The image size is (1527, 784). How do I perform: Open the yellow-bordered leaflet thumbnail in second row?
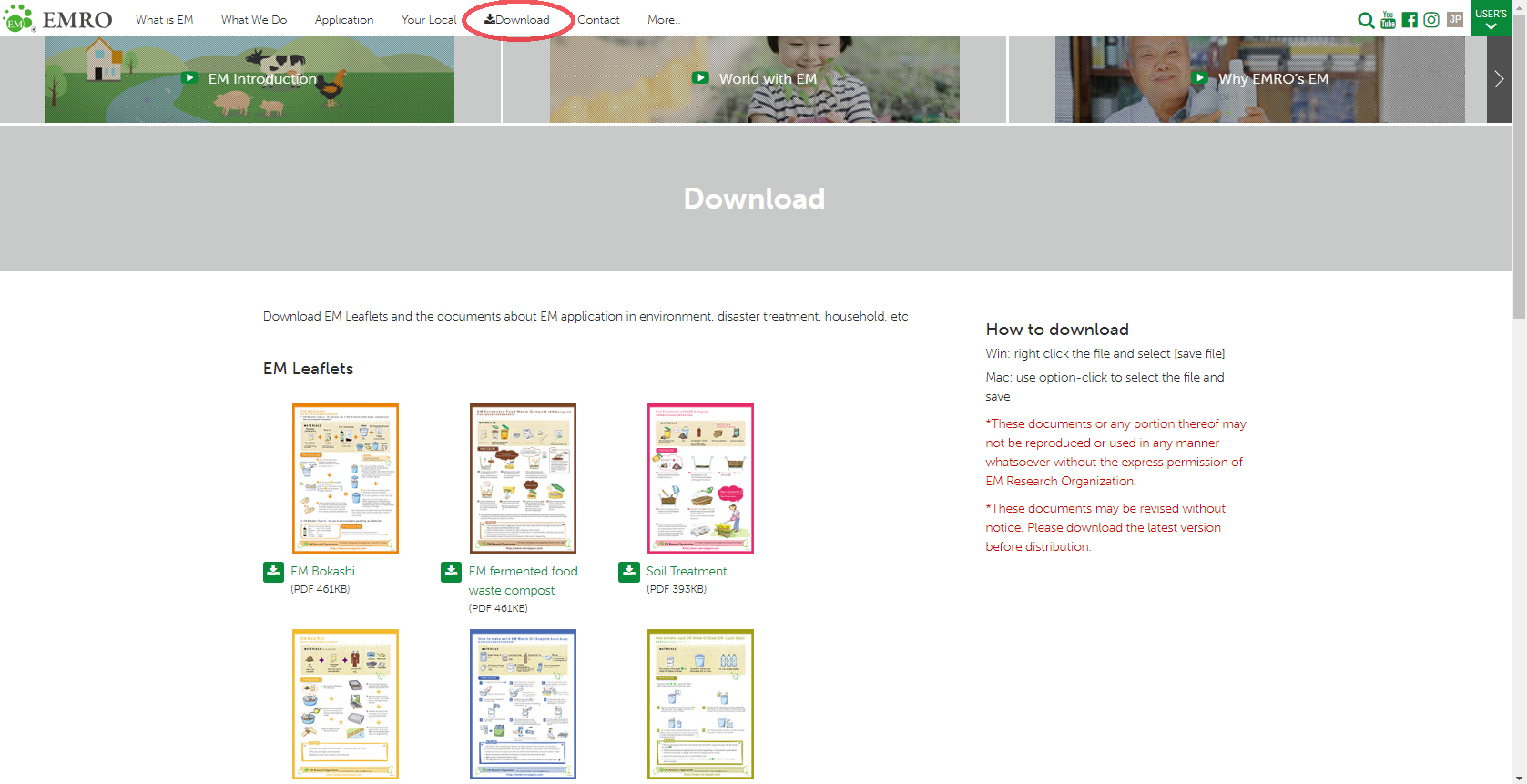tap(345, 704)
